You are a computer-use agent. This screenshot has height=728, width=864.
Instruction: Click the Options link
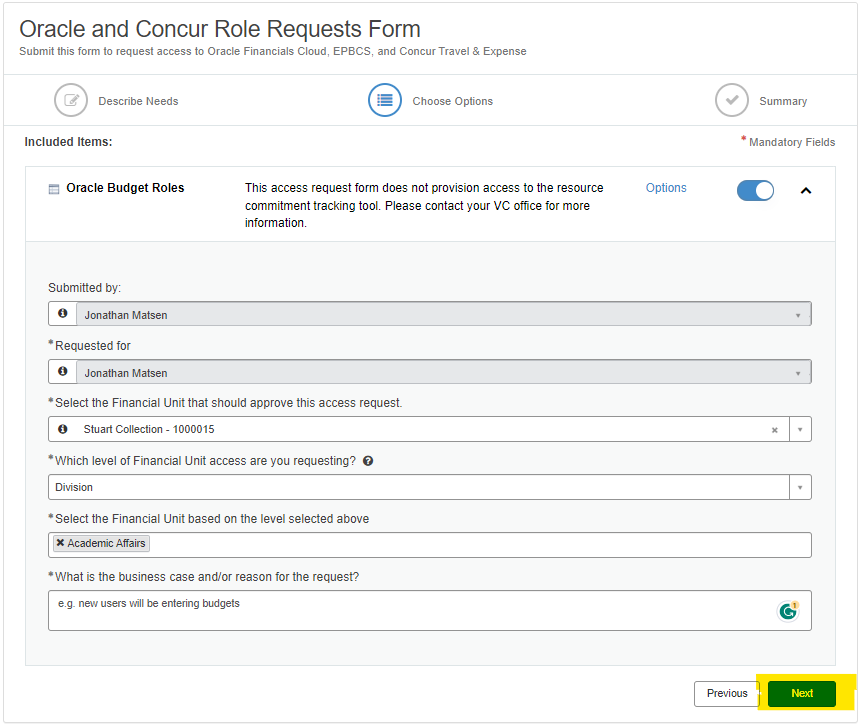pos(666,188)
